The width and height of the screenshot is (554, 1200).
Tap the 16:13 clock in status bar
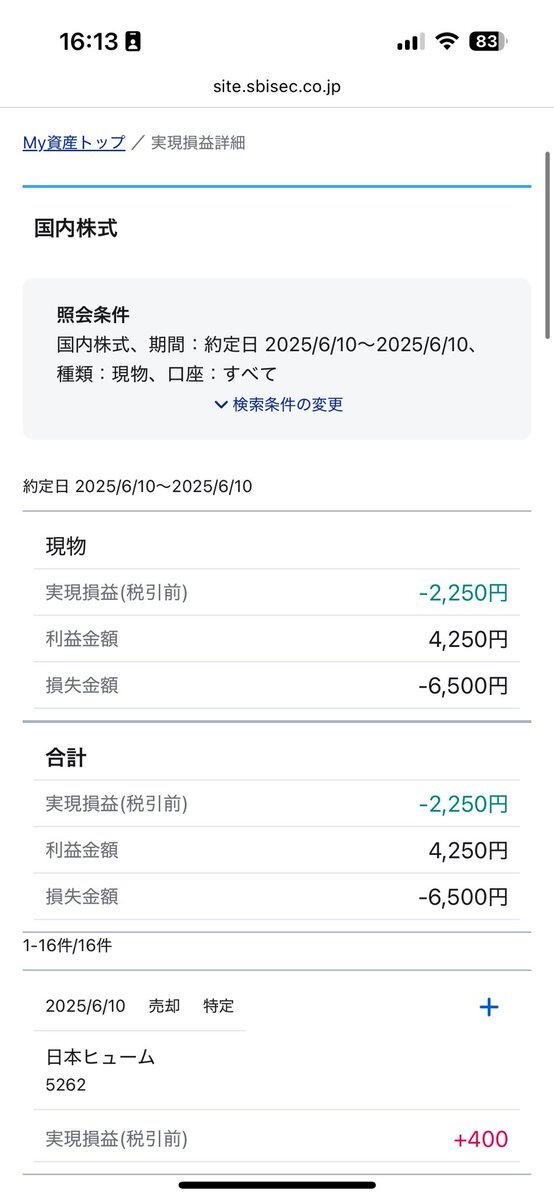click(x=88, y=42)
